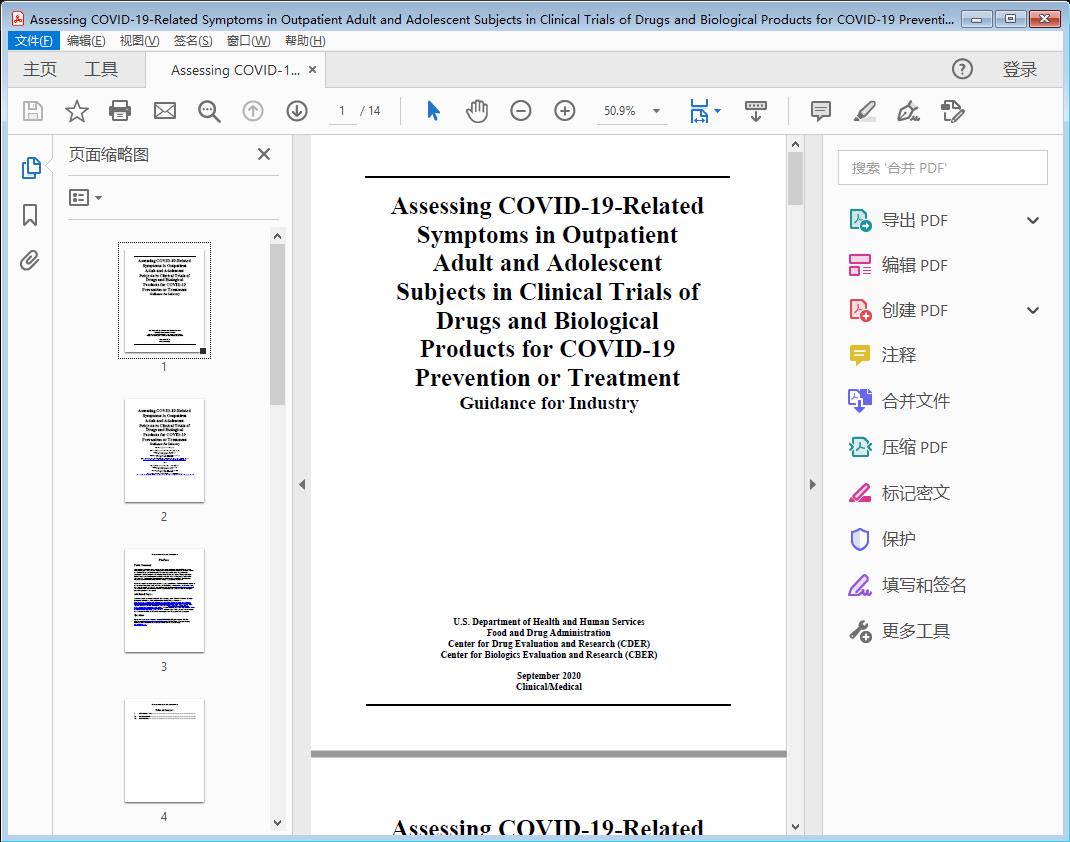Open 更多工具 from the right panel
This screenshot has height=842, width=1070.
pos(914,631)
